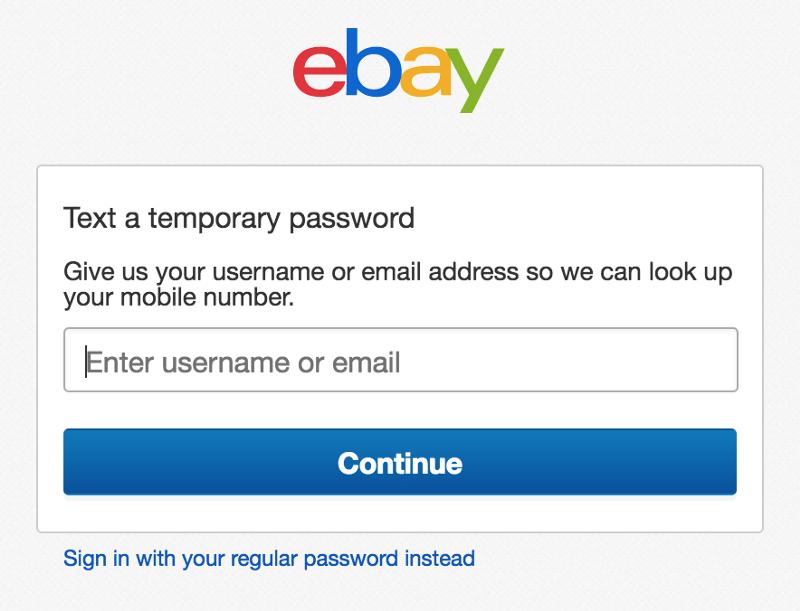Image resolution: width=800 pixels, height=611 pixels.
Task: Click the word "temporary" in the heading
Action: click(x=214, y=220)
